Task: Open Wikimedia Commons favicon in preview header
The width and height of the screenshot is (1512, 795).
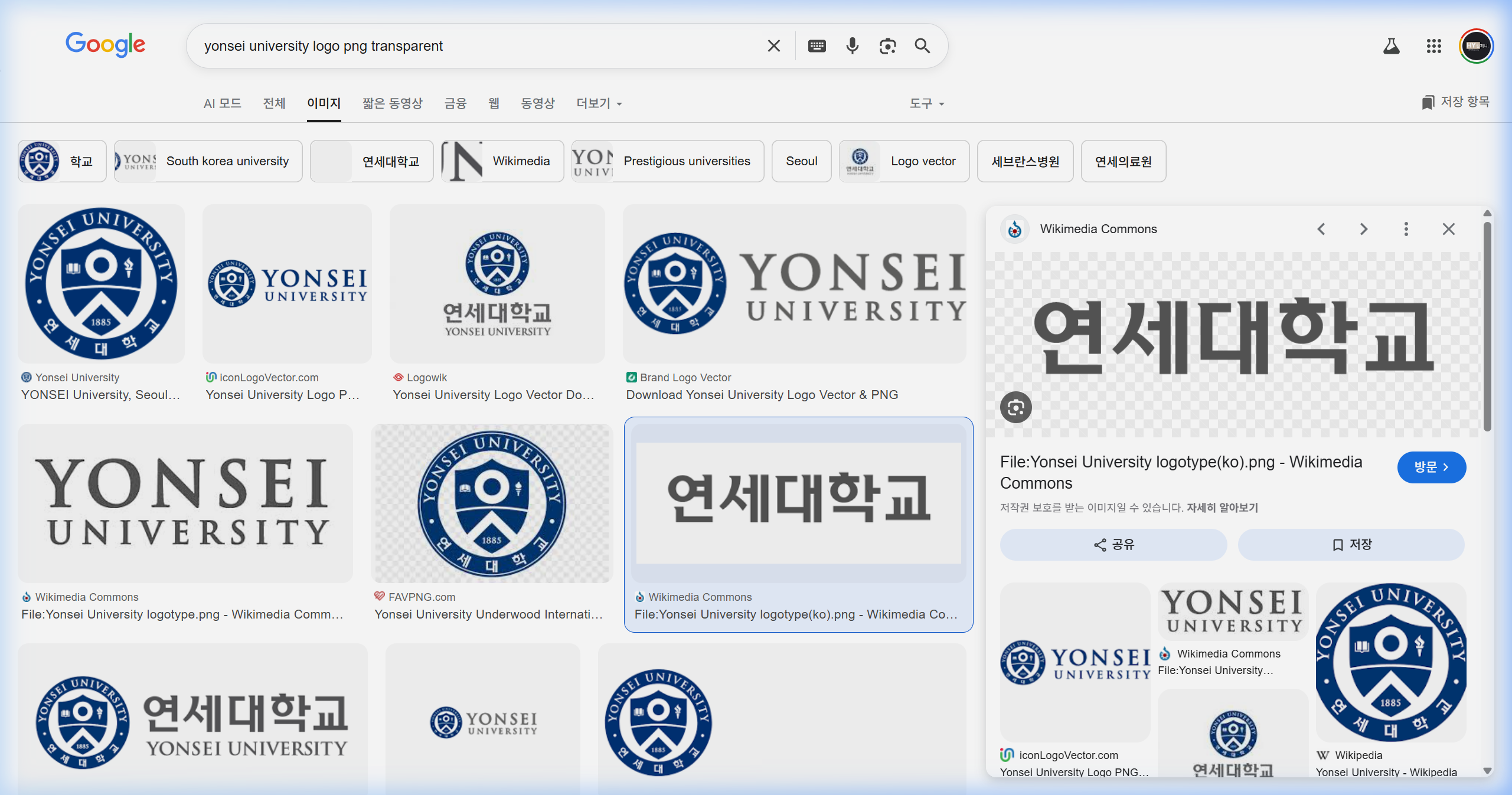Action: click(1015, 229)
